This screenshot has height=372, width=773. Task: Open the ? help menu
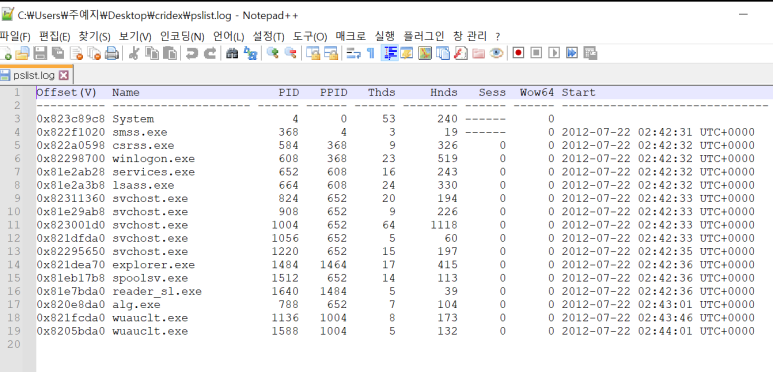click(x=497, y=36)
